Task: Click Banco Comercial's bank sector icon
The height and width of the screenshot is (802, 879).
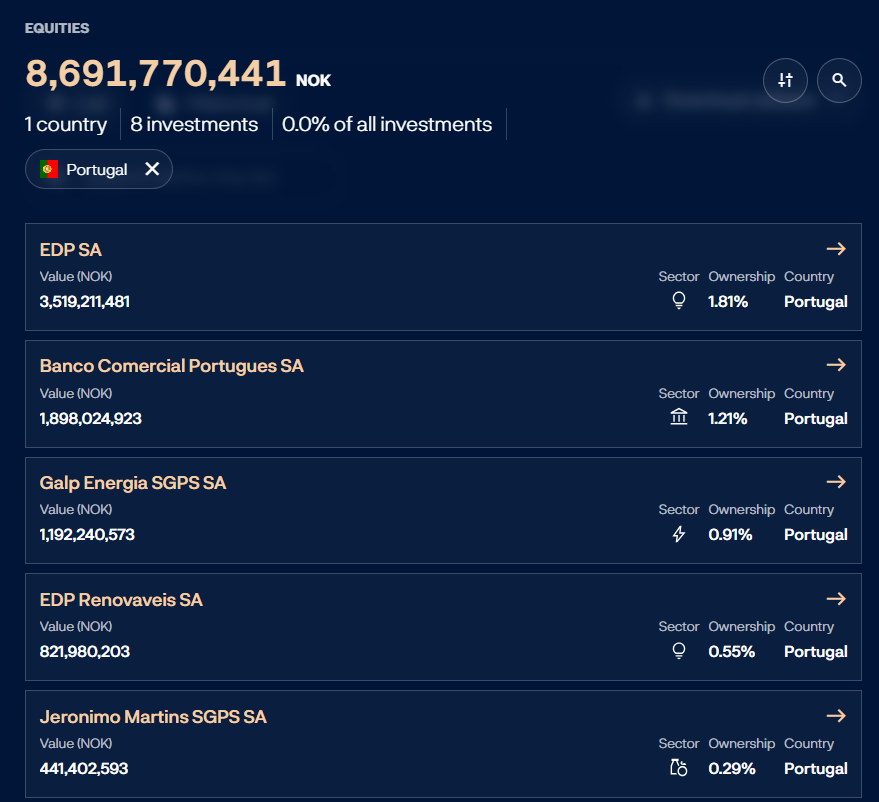Action: click(x=679, y=418)
